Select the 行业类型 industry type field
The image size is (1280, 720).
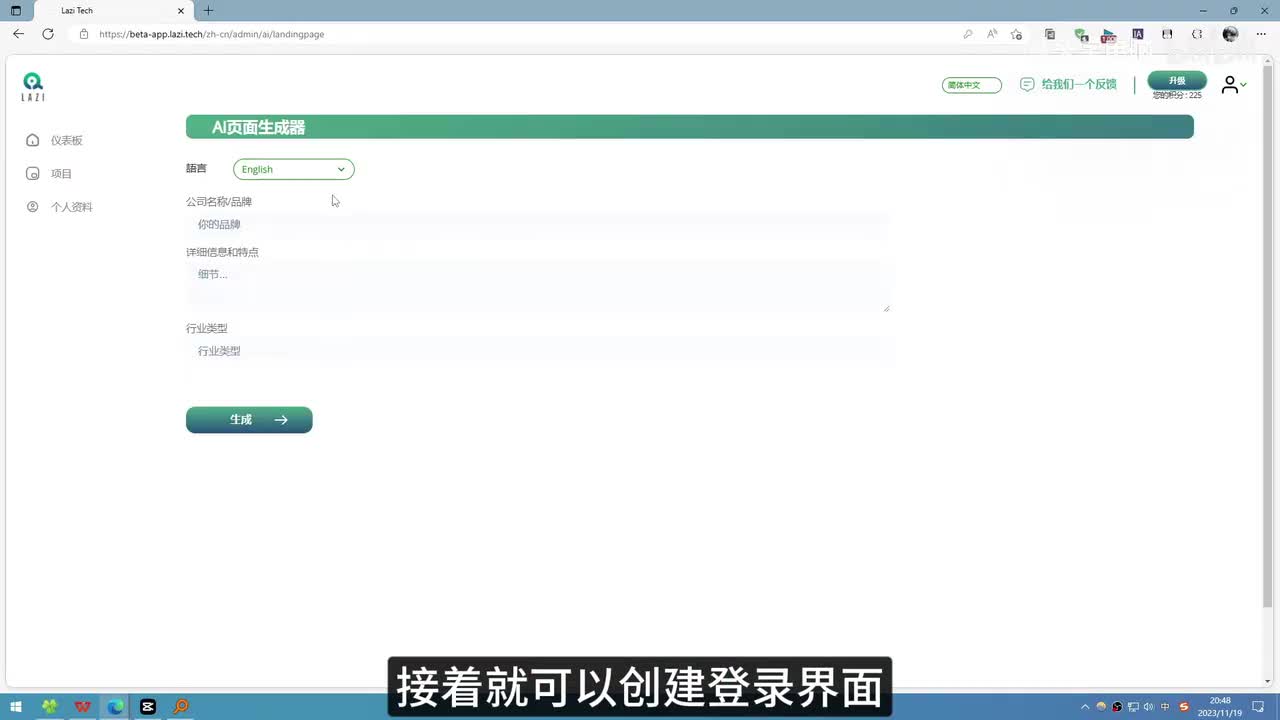coord(537,351)
